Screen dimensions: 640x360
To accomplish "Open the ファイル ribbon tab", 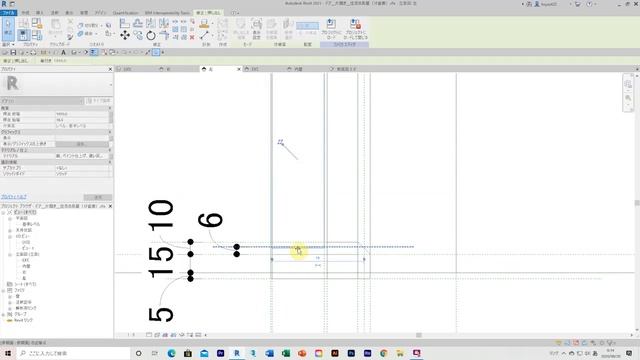I will coord(8,13).
